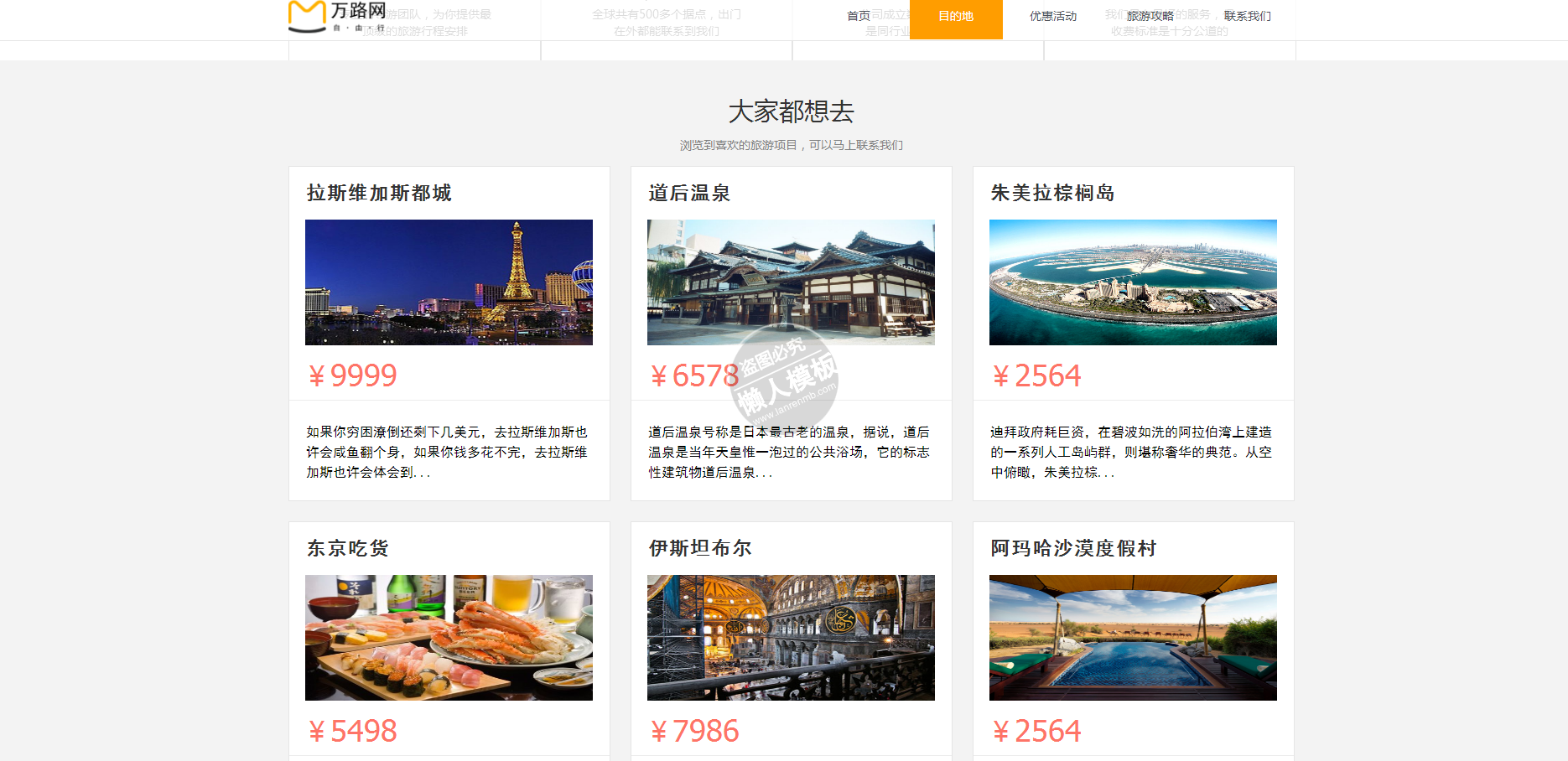1568x761 pixels.
Task: Click the 大家都想去 section heading
Action: 791,111
